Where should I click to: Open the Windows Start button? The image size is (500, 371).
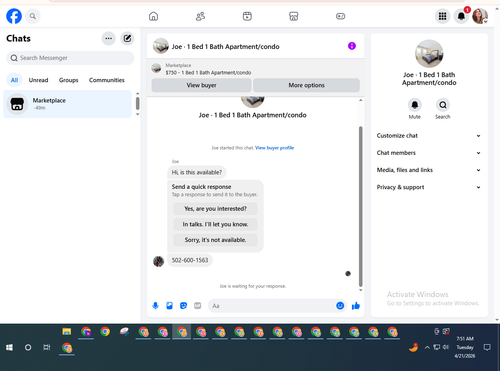tap(9, 348)
